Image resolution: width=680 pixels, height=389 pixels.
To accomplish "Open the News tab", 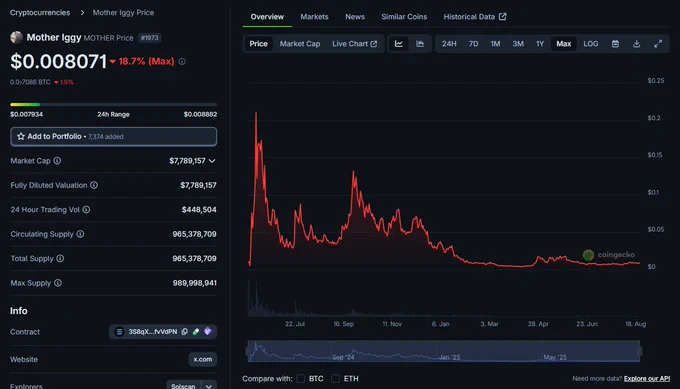I will [x=355, y=16].
